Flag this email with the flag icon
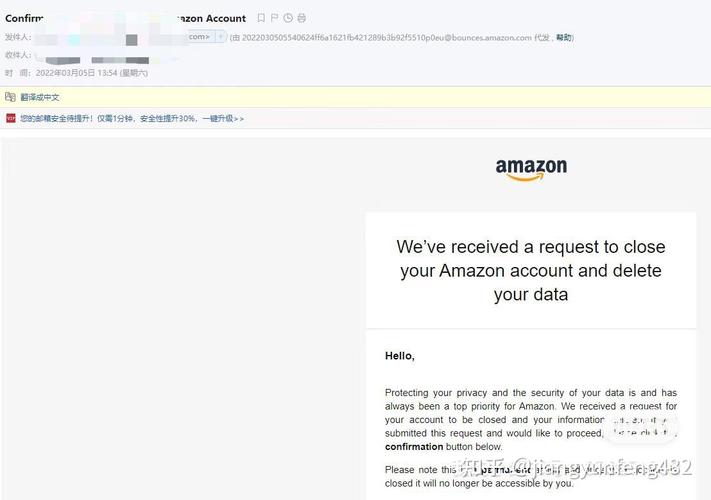 (274, 18)
